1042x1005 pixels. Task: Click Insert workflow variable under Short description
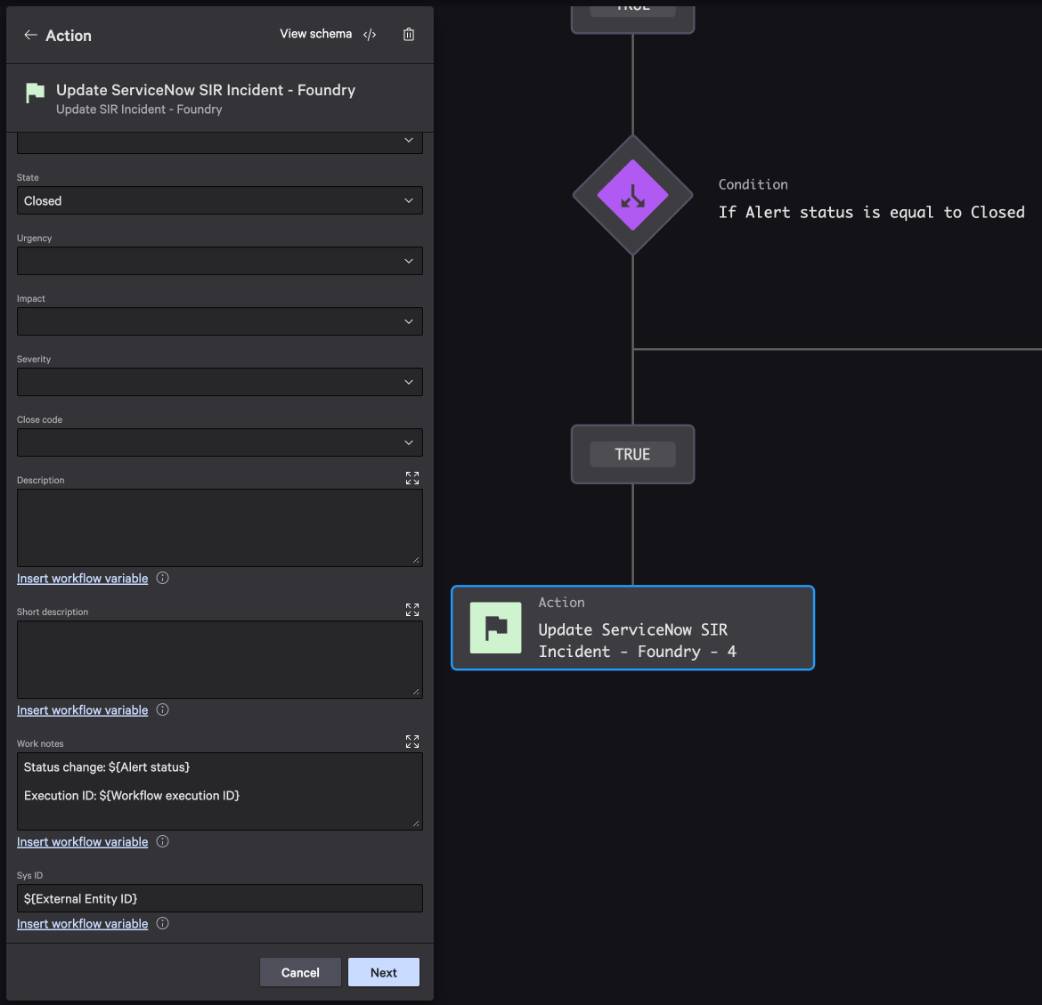click(x=82, y=711)
